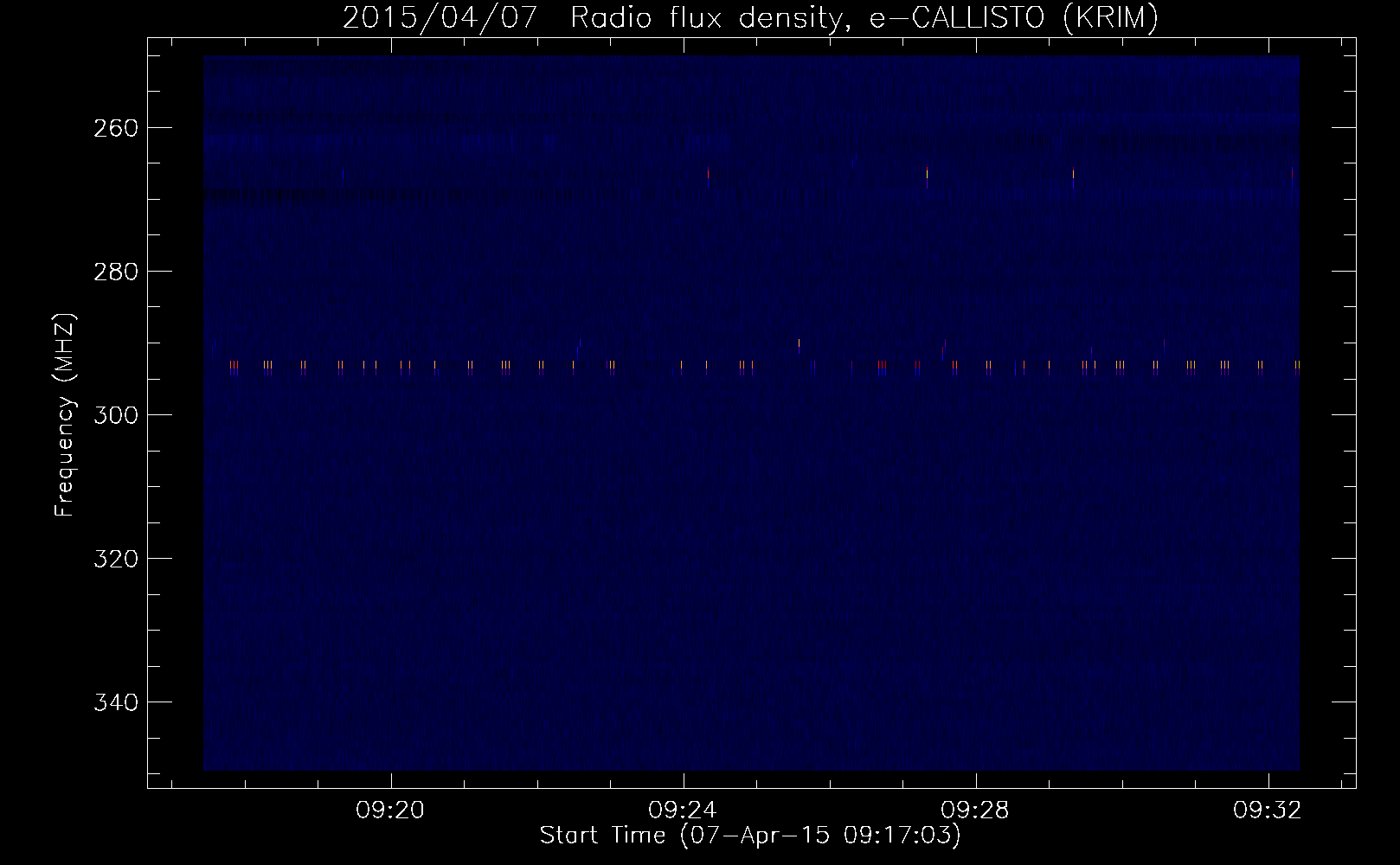Viewport: 1400px width, 865px height.
Task: Click the plot title mentioning e-CALLISTO (KRIM)
Action: click(750, 17)
